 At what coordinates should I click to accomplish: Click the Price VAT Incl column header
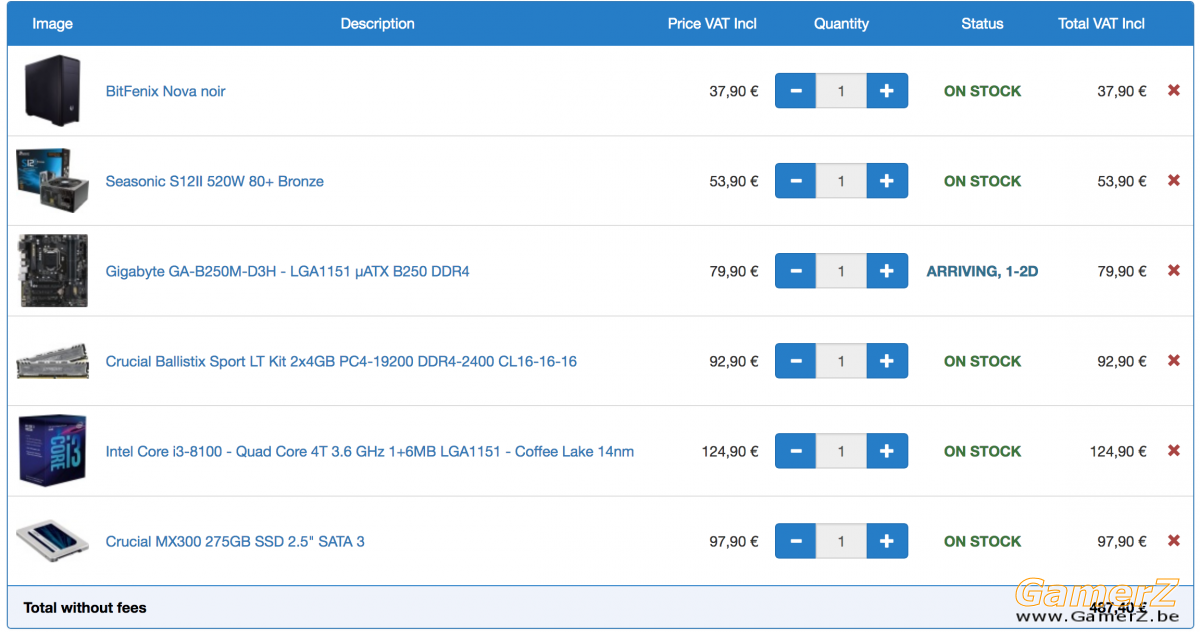pyautogui.click(x=712, y=24)
